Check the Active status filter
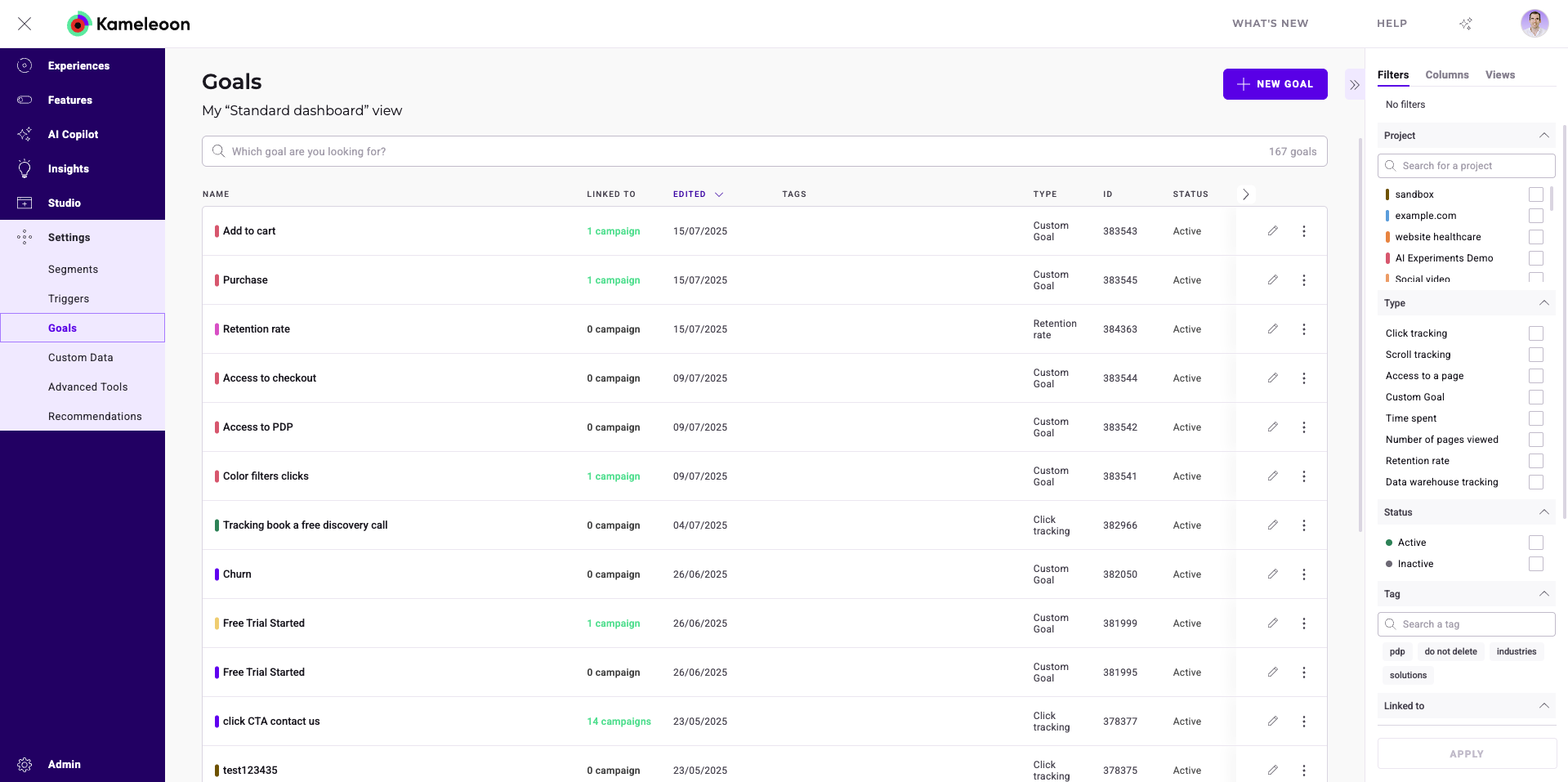This screenshot has height=782, width=1568. (1535, 543)
